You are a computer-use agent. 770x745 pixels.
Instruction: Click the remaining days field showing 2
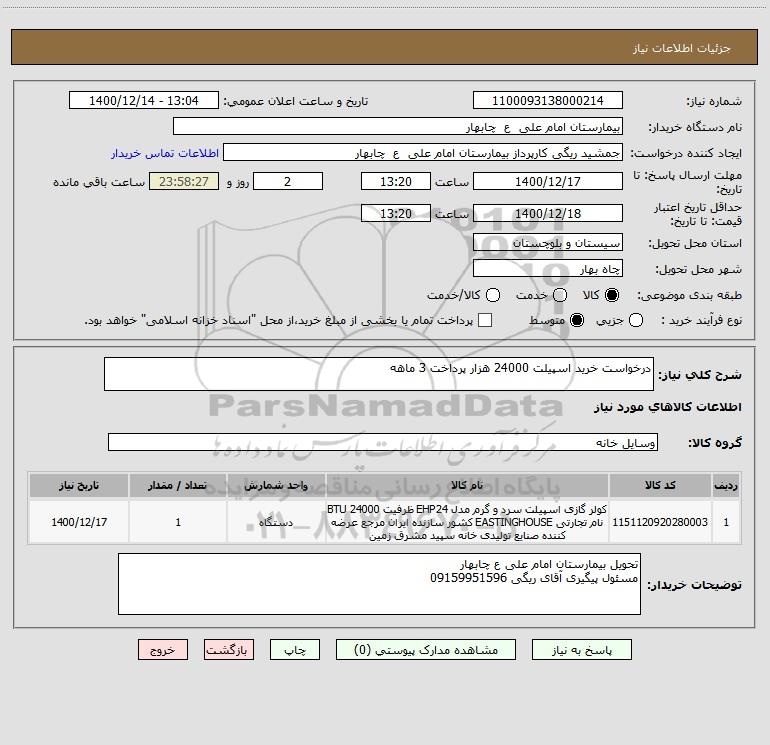pyautogui.click(x=288, y=181)
